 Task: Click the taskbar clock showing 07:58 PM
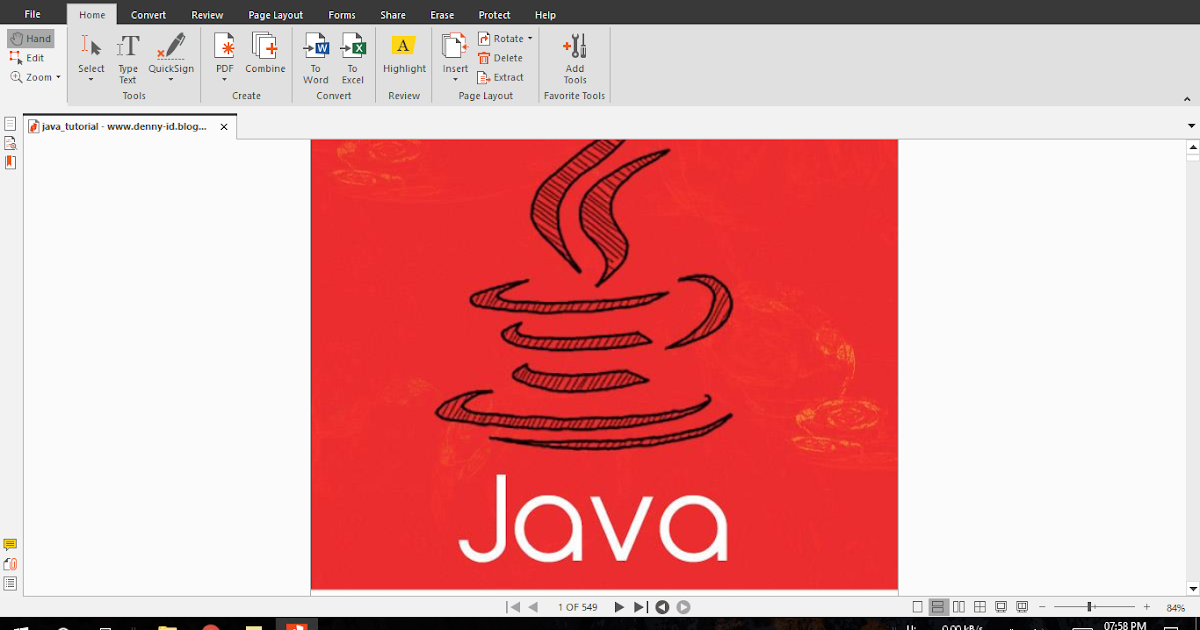(1125, 625)
